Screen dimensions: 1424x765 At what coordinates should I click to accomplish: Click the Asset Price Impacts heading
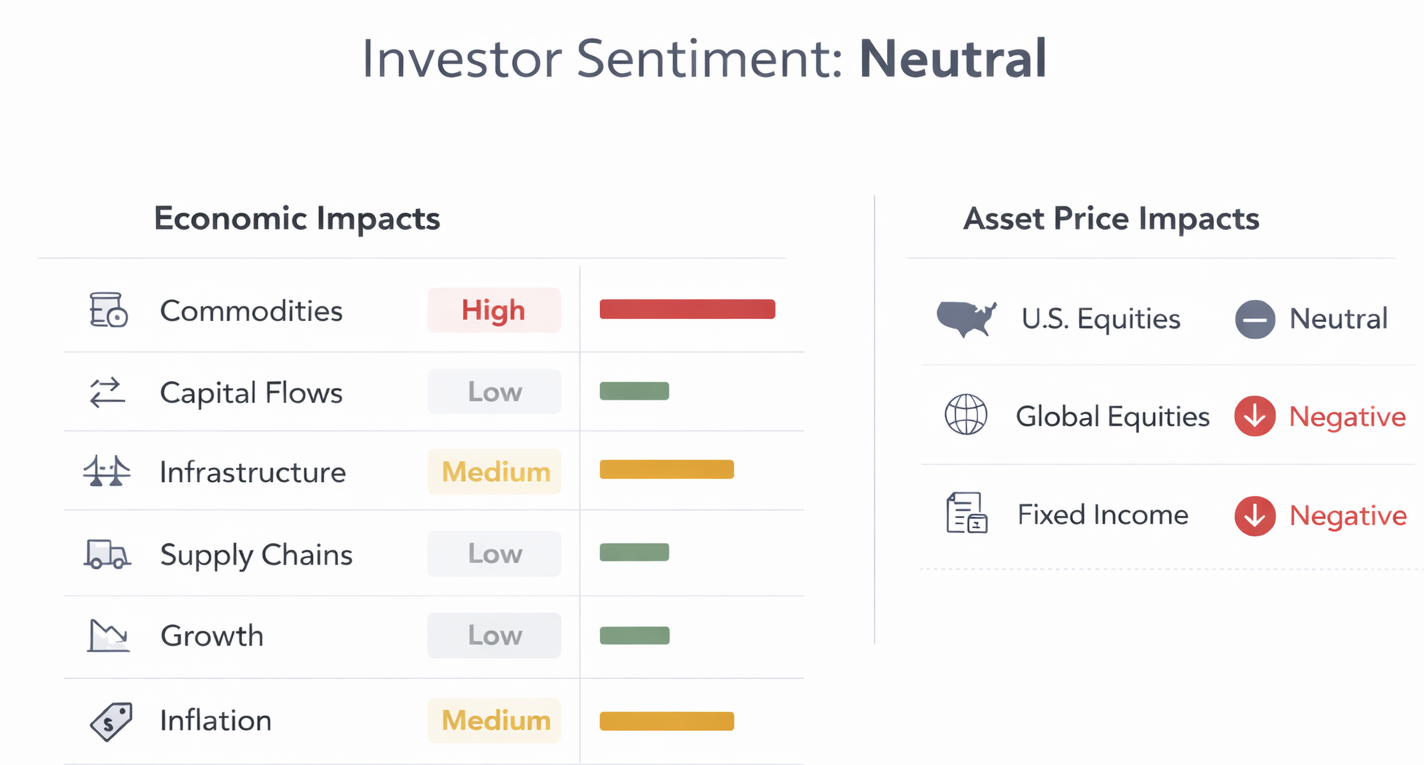tap(1111, 218)
